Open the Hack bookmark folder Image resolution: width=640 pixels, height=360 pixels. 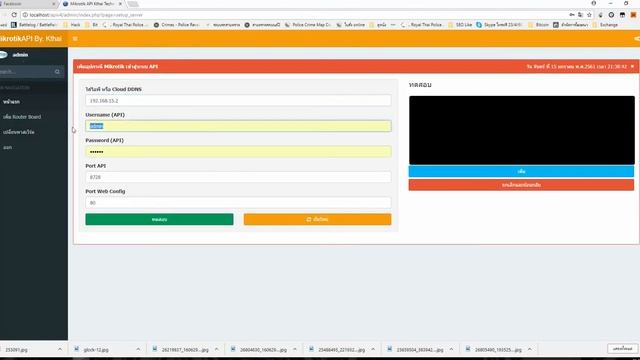(x=72, y=25)
